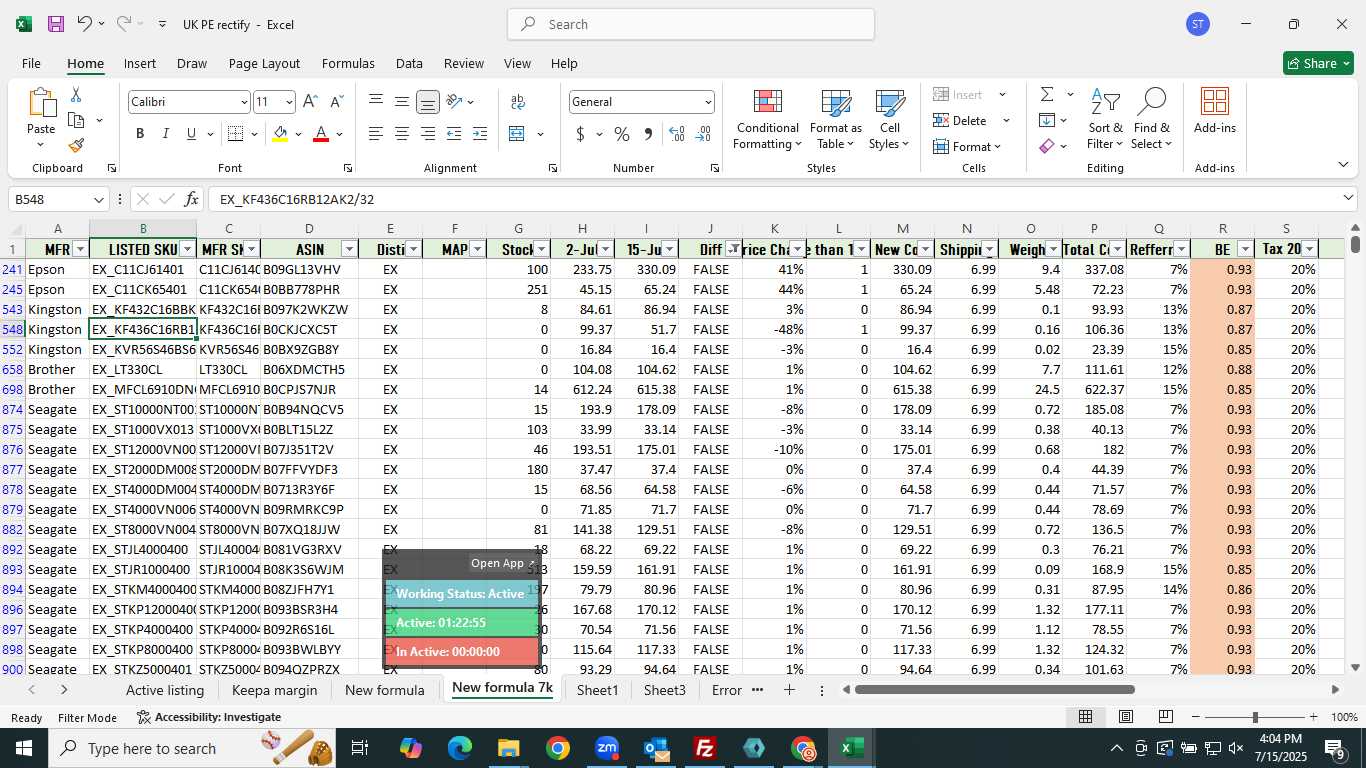Open filter dropdown for MFR column
1366x768 pixels.
point(79,249)
